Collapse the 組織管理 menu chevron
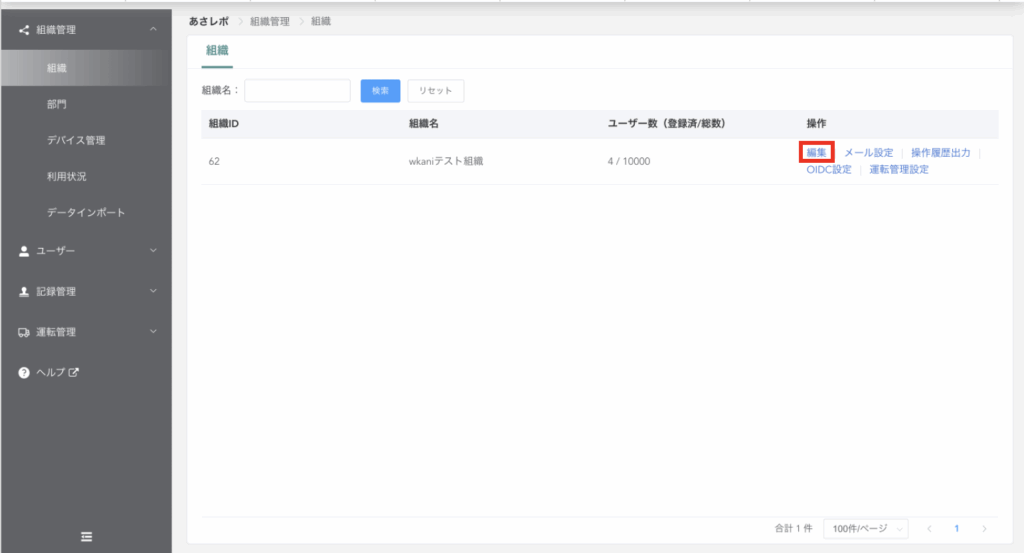The width and height of the screenshot is (1024, 553). [x=153, y=30]
